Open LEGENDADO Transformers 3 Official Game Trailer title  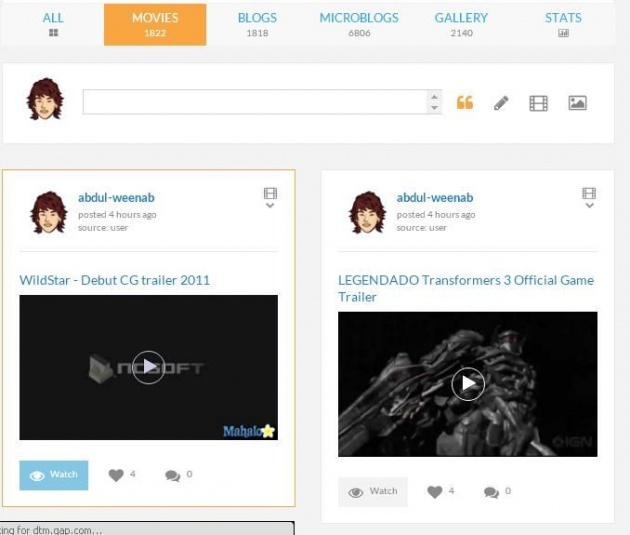(466, 288)
